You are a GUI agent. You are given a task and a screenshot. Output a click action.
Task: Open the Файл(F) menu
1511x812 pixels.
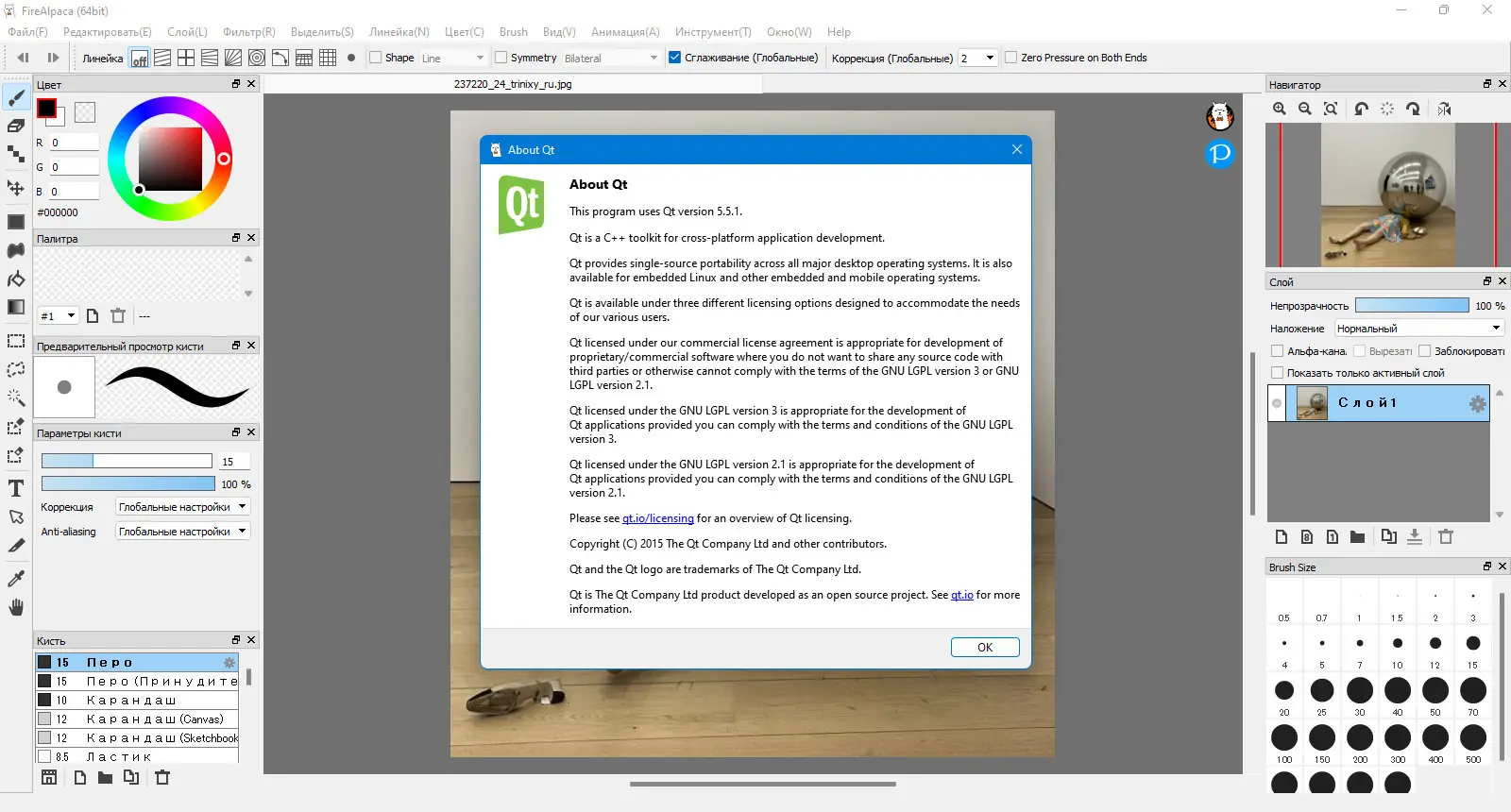coord(27,32)
